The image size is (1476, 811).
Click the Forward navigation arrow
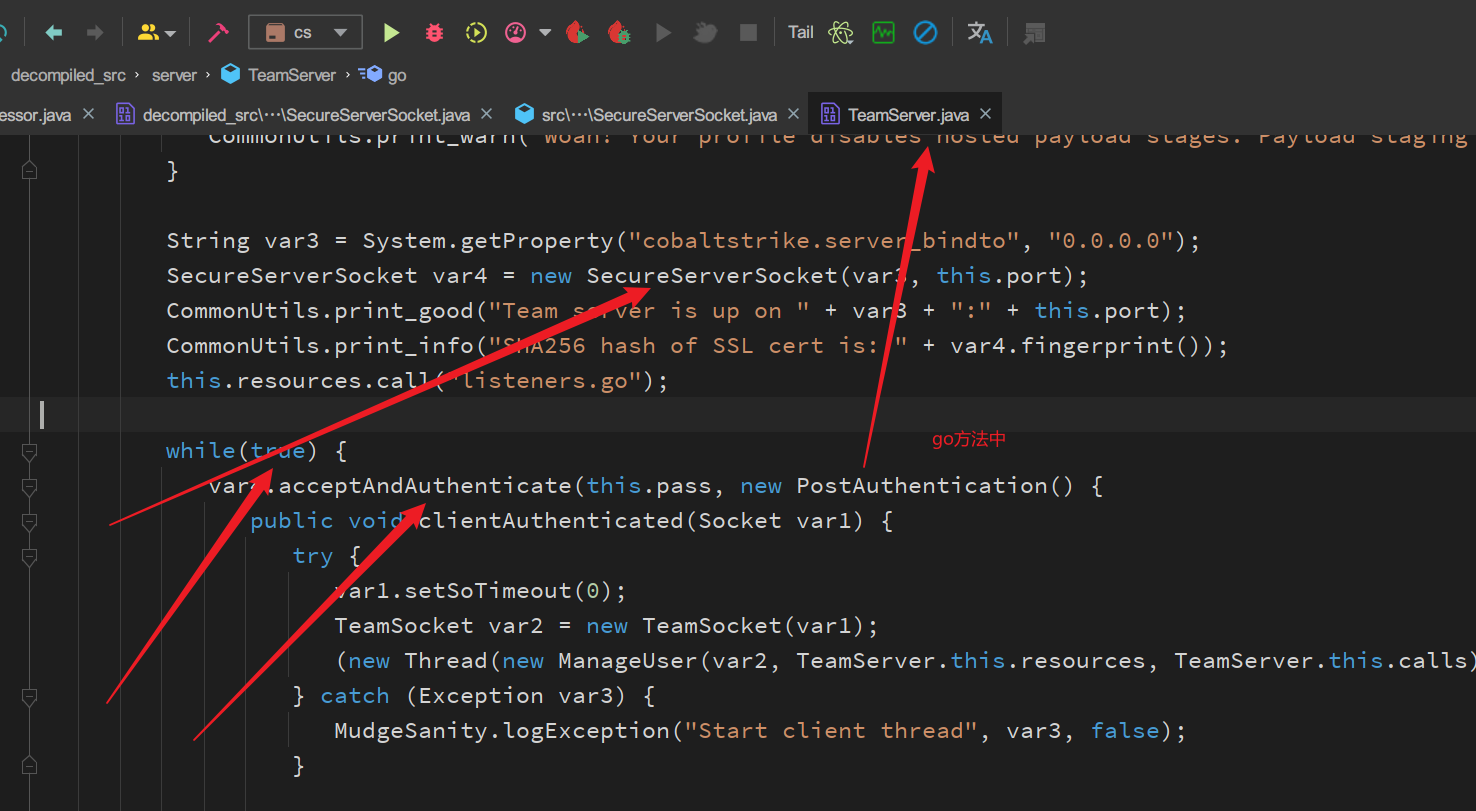click(x=95, y=33)
